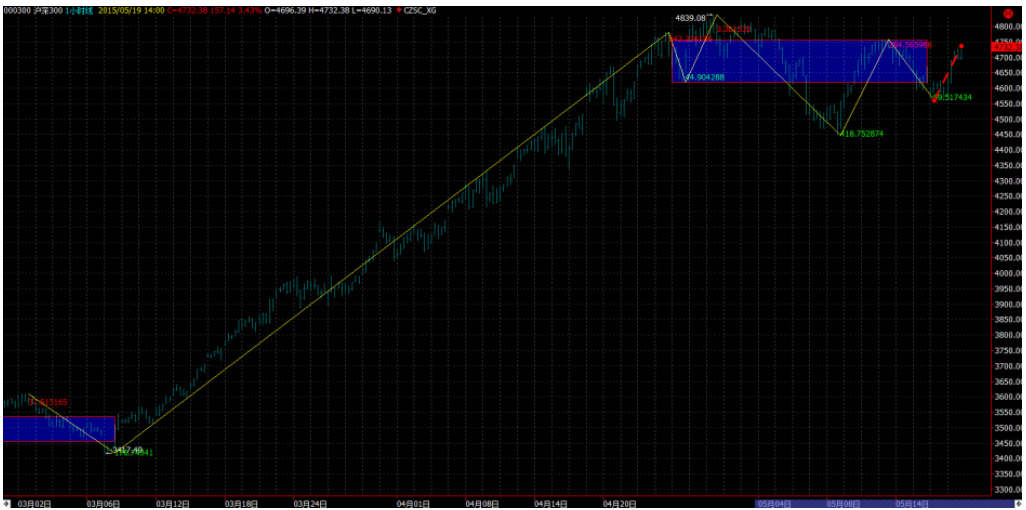Click the left scroll arrow on time axis
This screenshot has height=510, width=1026.
click(5, 503)
